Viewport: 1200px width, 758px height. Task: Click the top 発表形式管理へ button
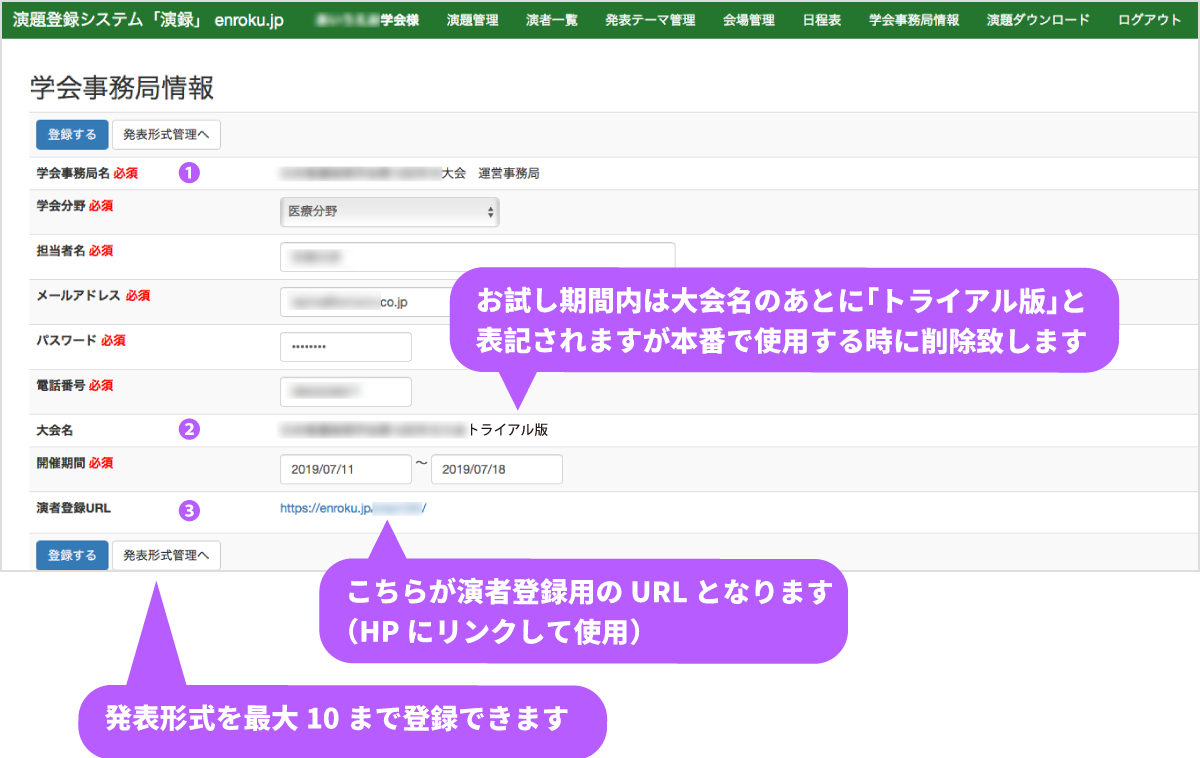pos(166,135)
